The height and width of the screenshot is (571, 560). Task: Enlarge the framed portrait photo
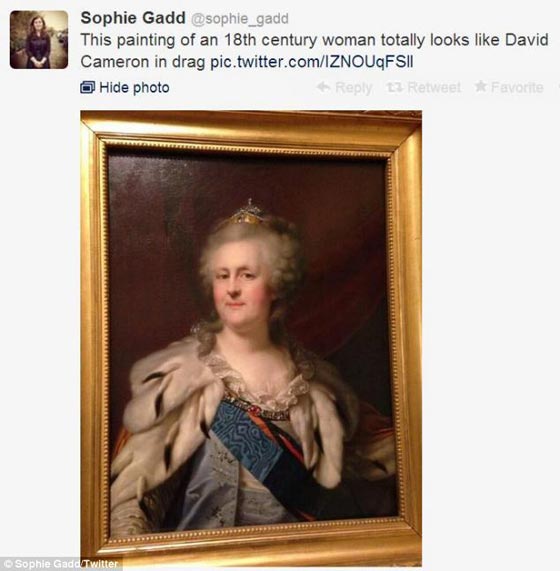click(x=251, y=339)
